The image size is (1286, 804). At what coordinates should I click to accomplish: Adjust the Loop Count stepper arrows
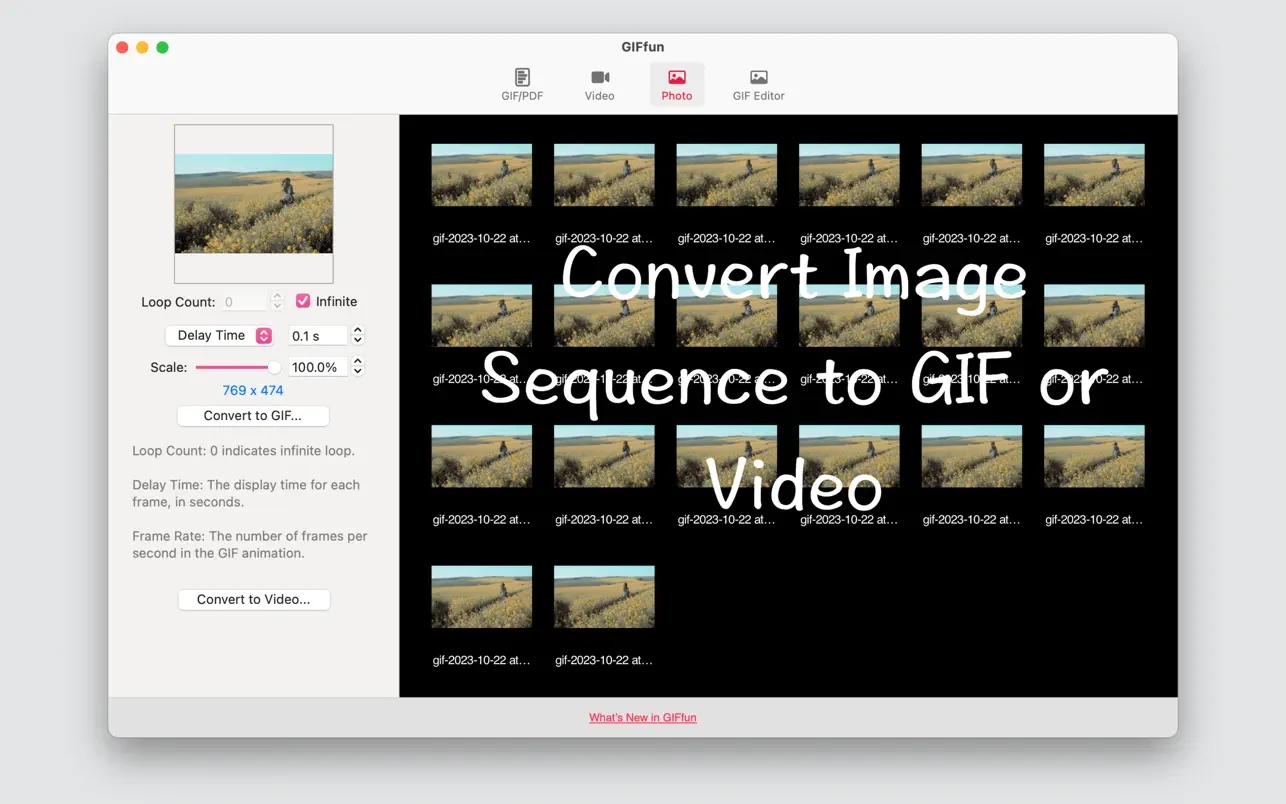click(x=277, y=301)
